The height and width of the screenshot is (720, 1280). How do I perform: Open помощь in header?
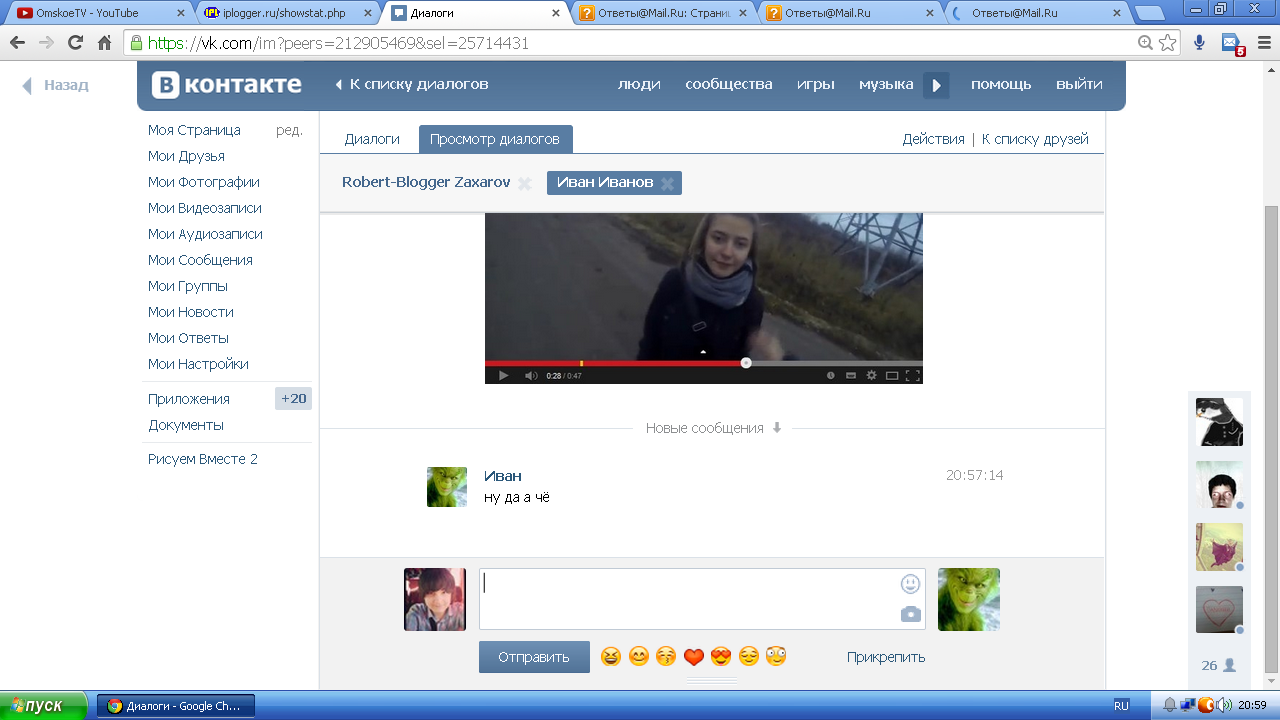[x=1001, y=84]
